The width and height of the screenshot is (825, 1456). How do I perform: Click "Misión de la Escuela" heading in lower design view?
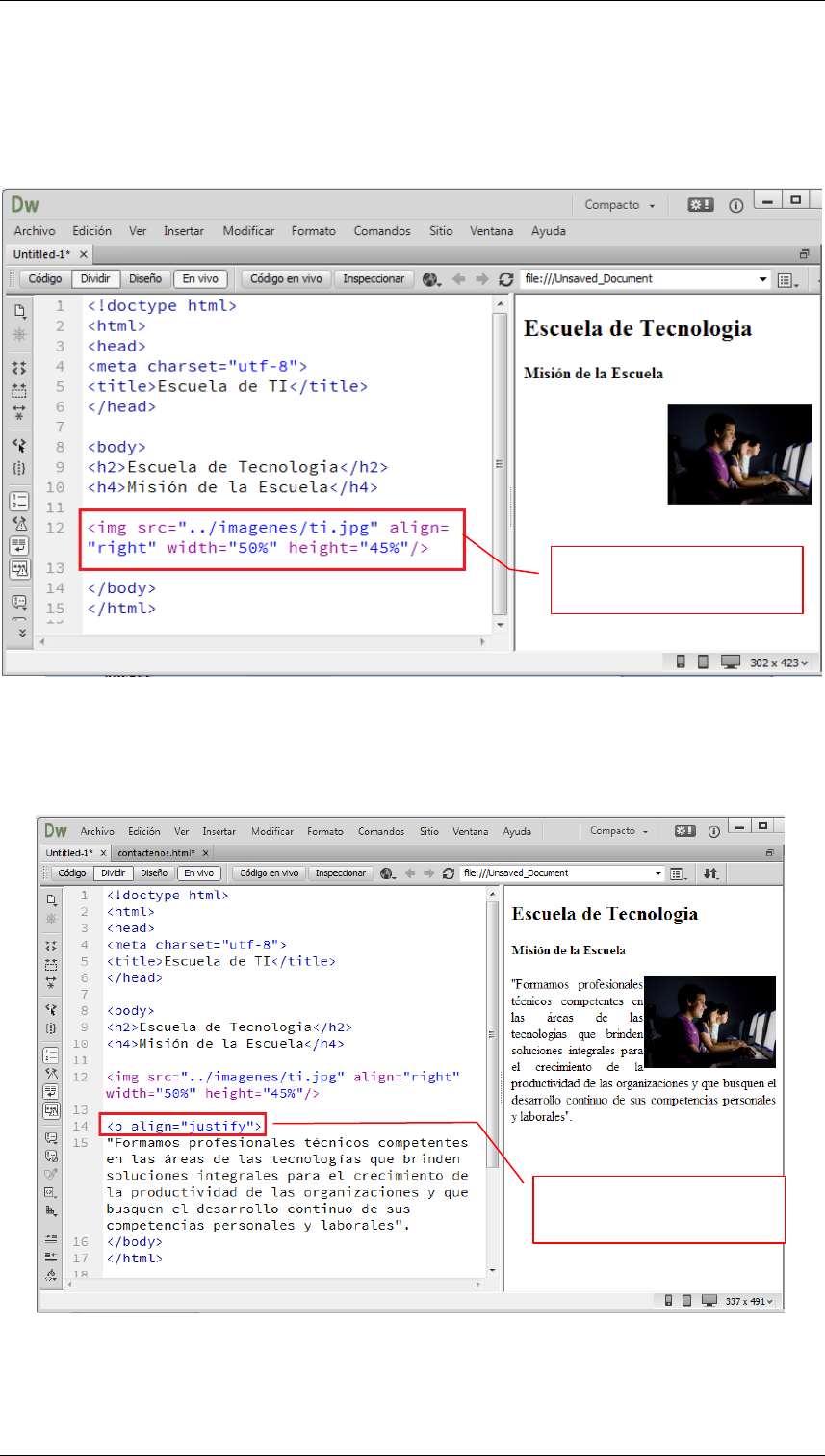click(x=568, y=950)
